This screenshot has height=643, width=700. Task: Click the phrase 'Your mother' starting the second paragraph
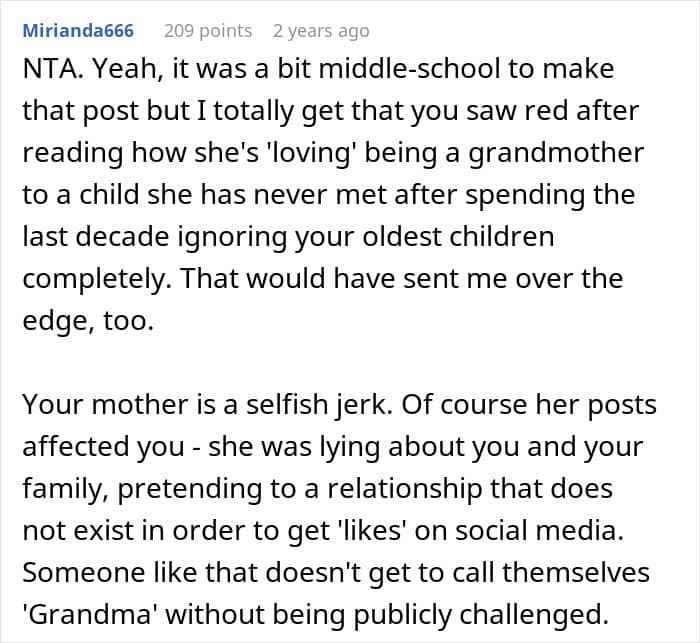(x=105, y=404)
